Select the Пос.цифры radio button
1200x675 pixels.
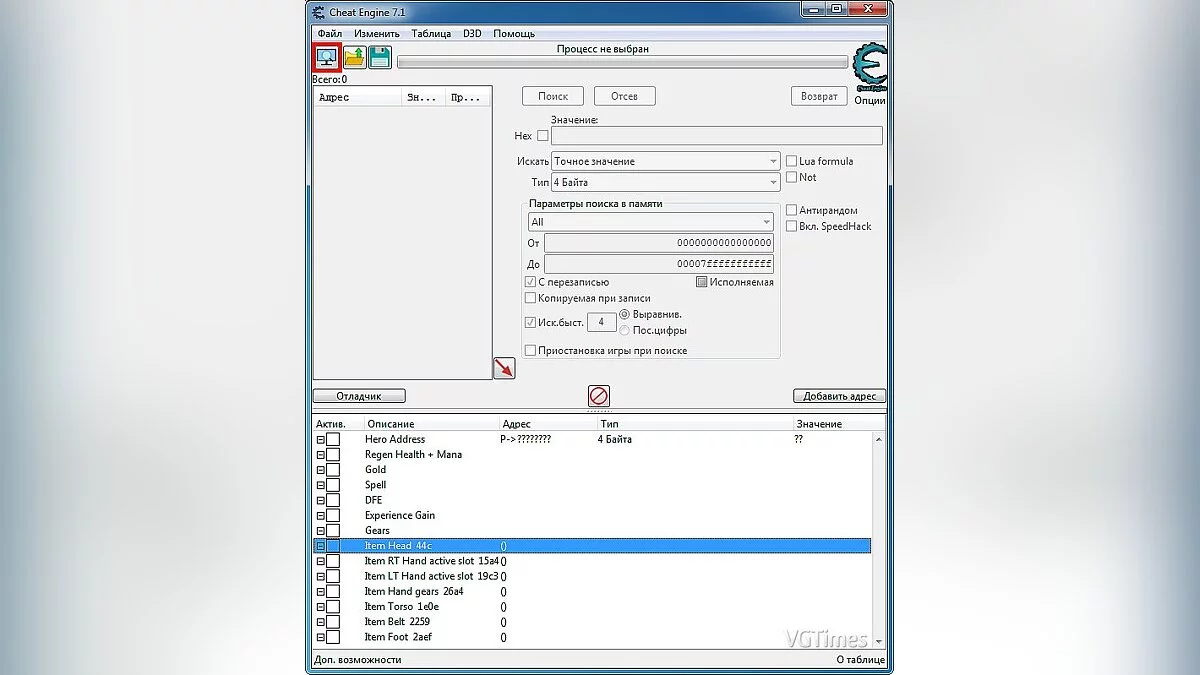tap(625, 330)
